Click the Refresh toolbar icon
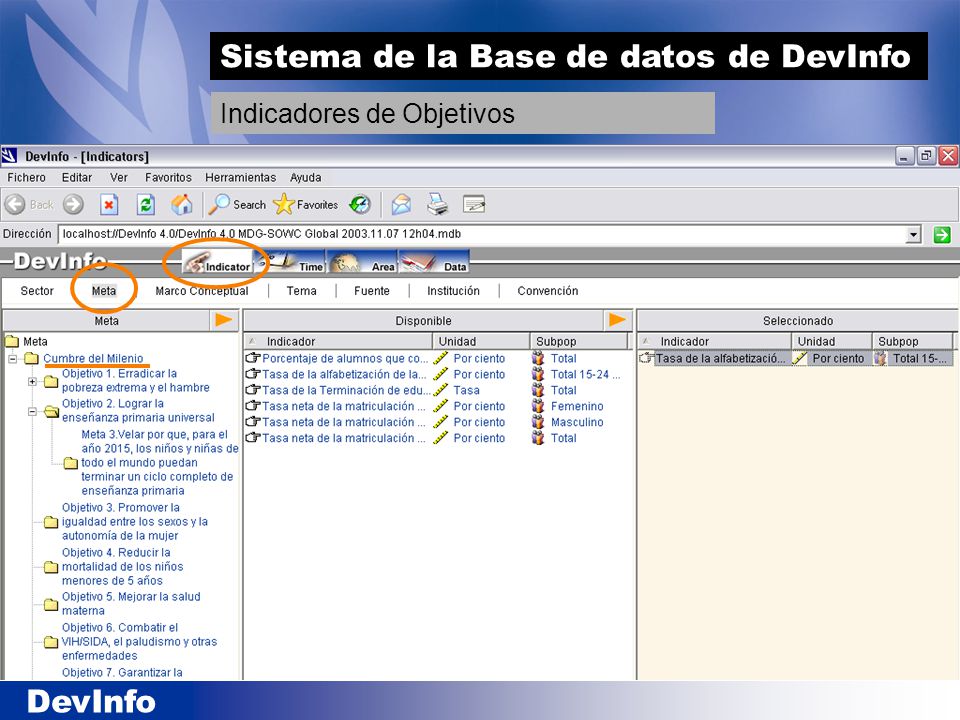 [x=146, y=204]
